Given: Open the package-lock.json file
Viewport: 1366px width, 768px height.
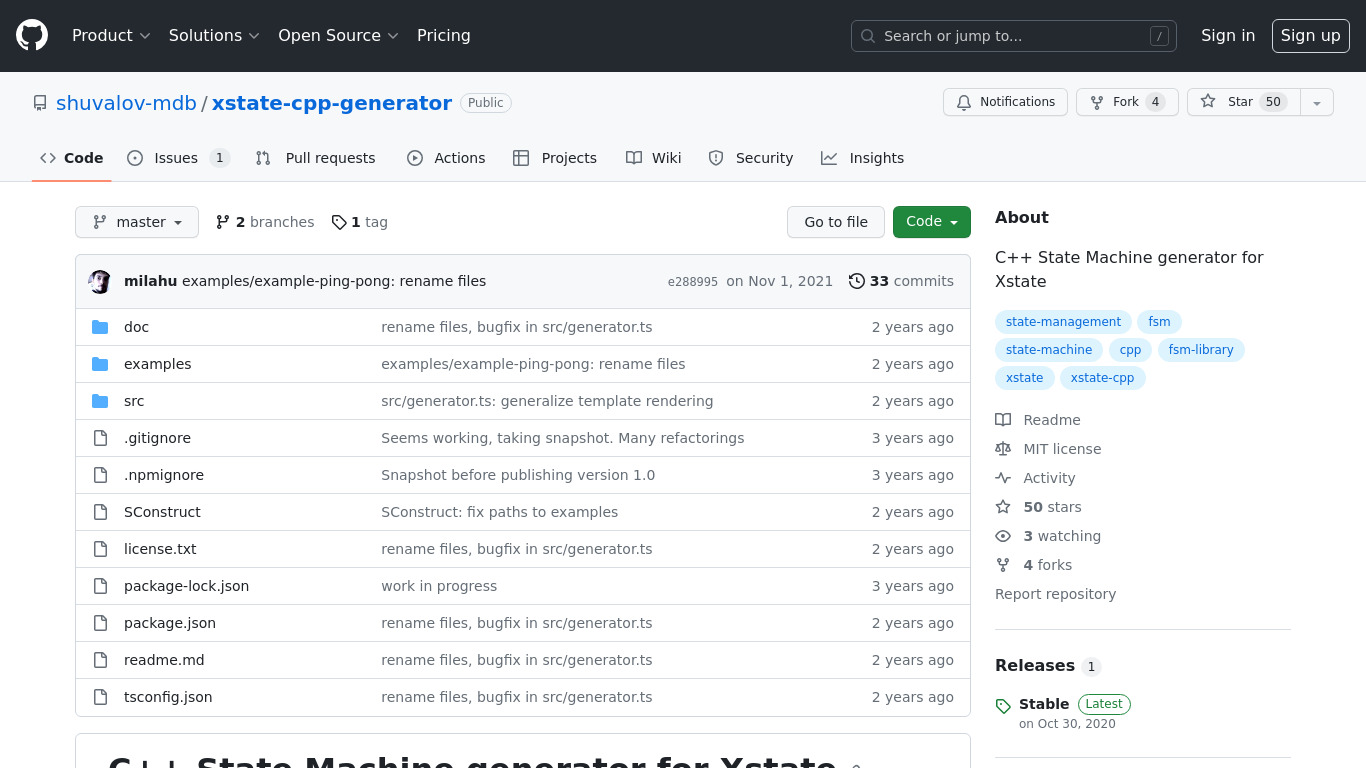Looking at the screenshot, I should point(186,586).
